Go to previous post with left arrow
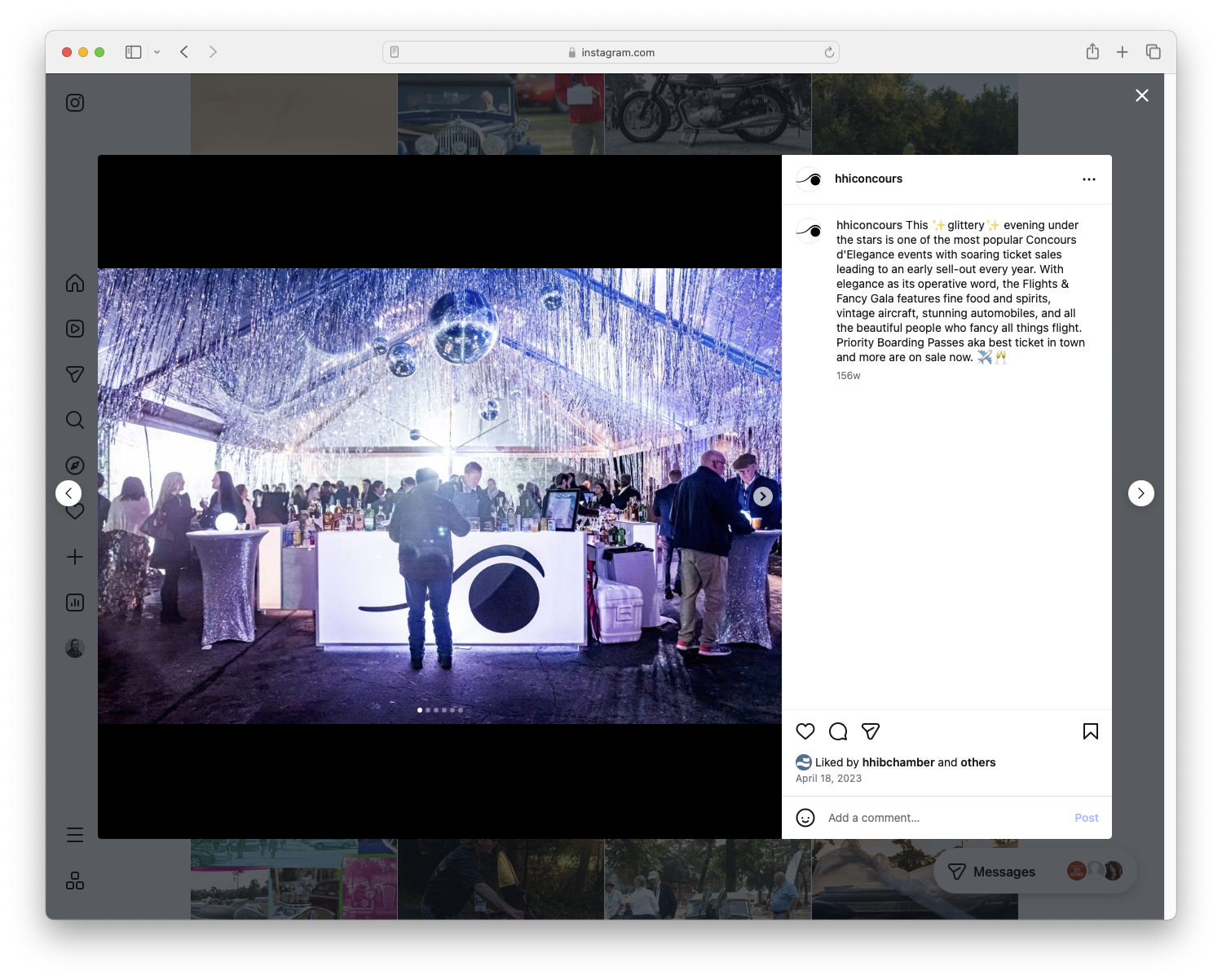The width and height of the screenshot is (1222, 980). pos(68,492)
